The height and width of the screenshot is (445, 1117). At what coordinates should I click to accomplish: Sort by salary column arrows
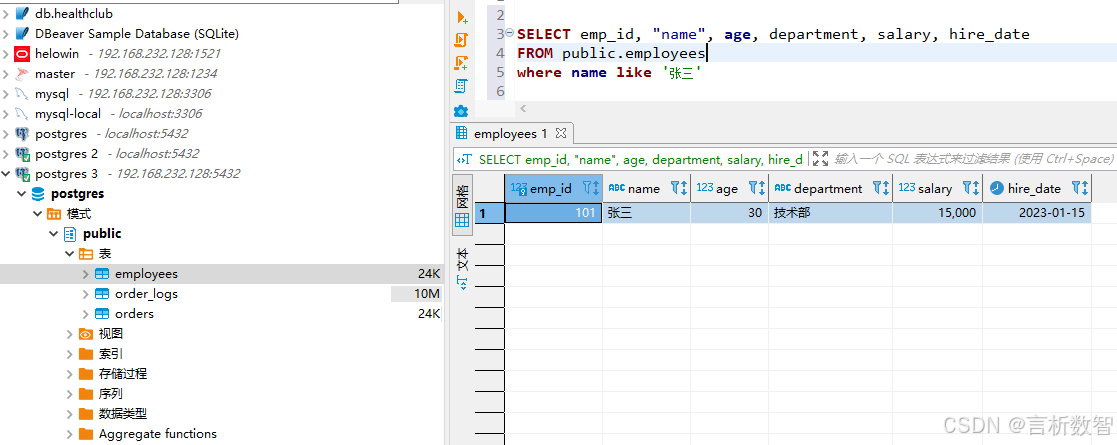[976, 188]
